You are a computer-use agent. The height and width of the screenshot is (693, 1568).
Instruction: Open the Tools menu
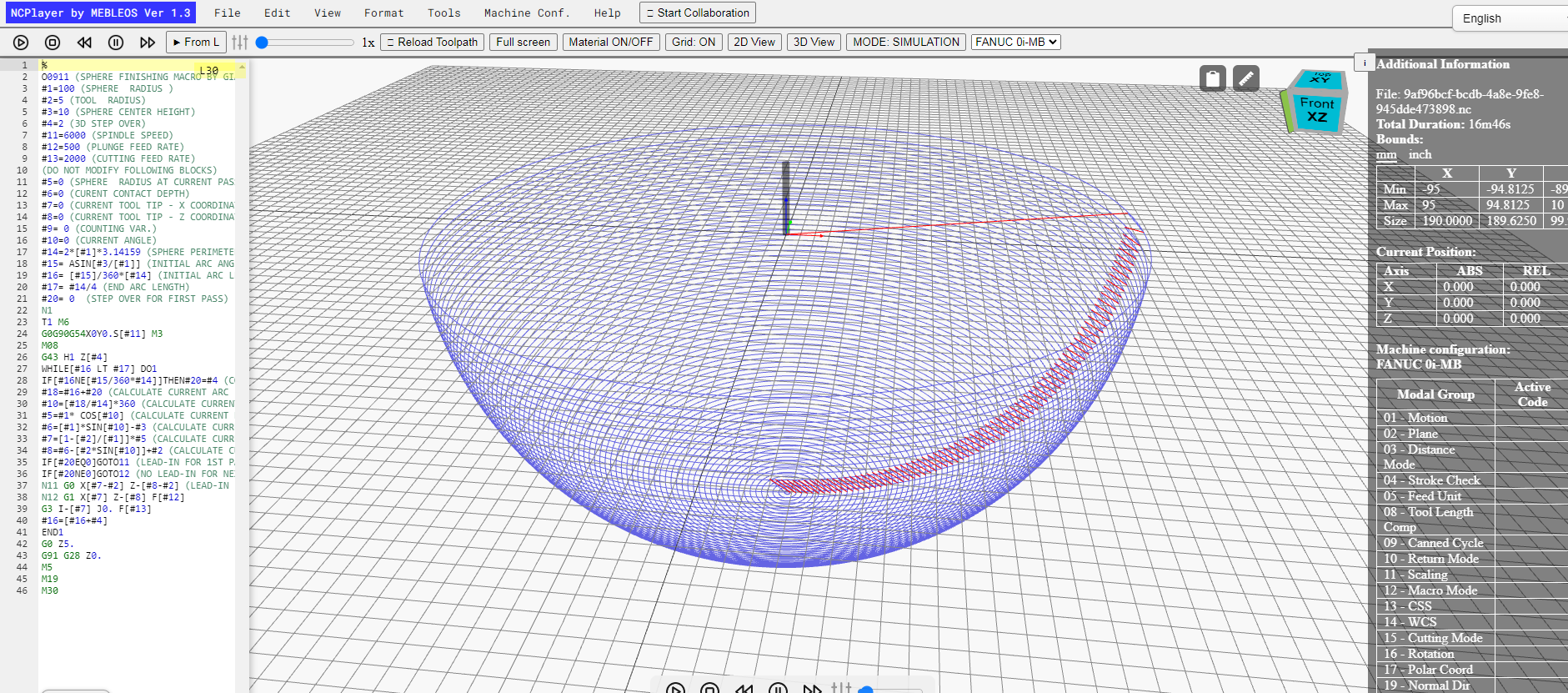click(x=444, y=13)
